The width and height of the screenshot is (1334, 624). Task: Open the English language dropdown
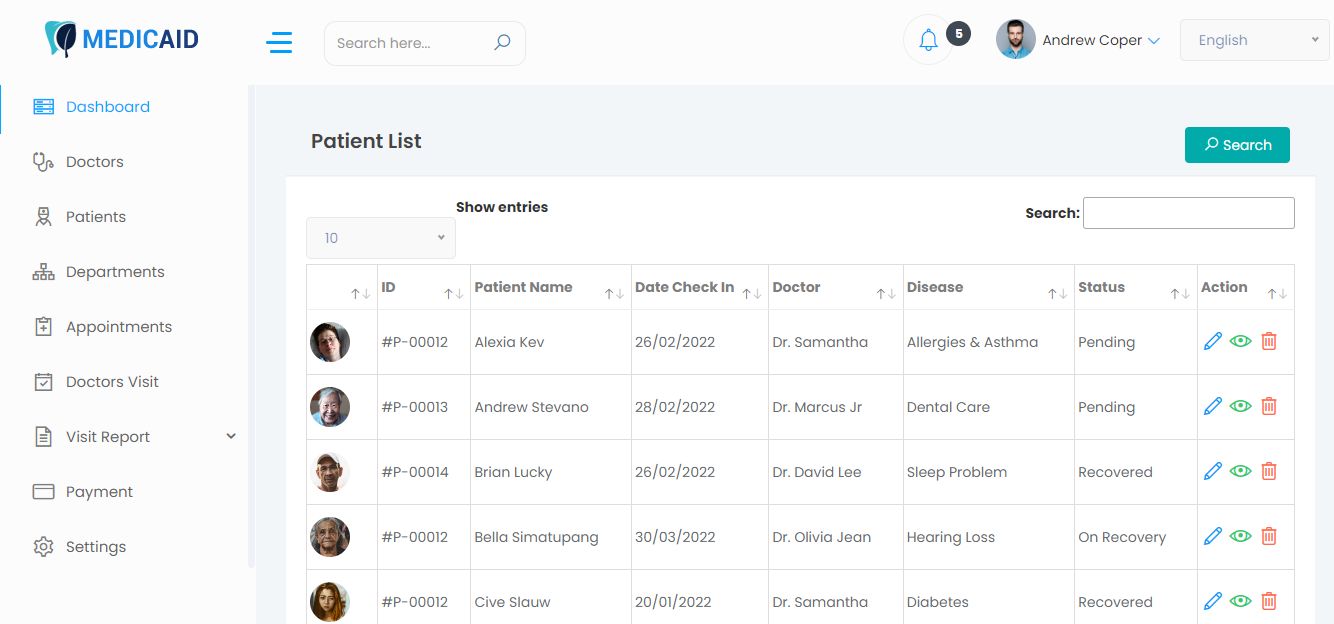tap(1254, 41)
